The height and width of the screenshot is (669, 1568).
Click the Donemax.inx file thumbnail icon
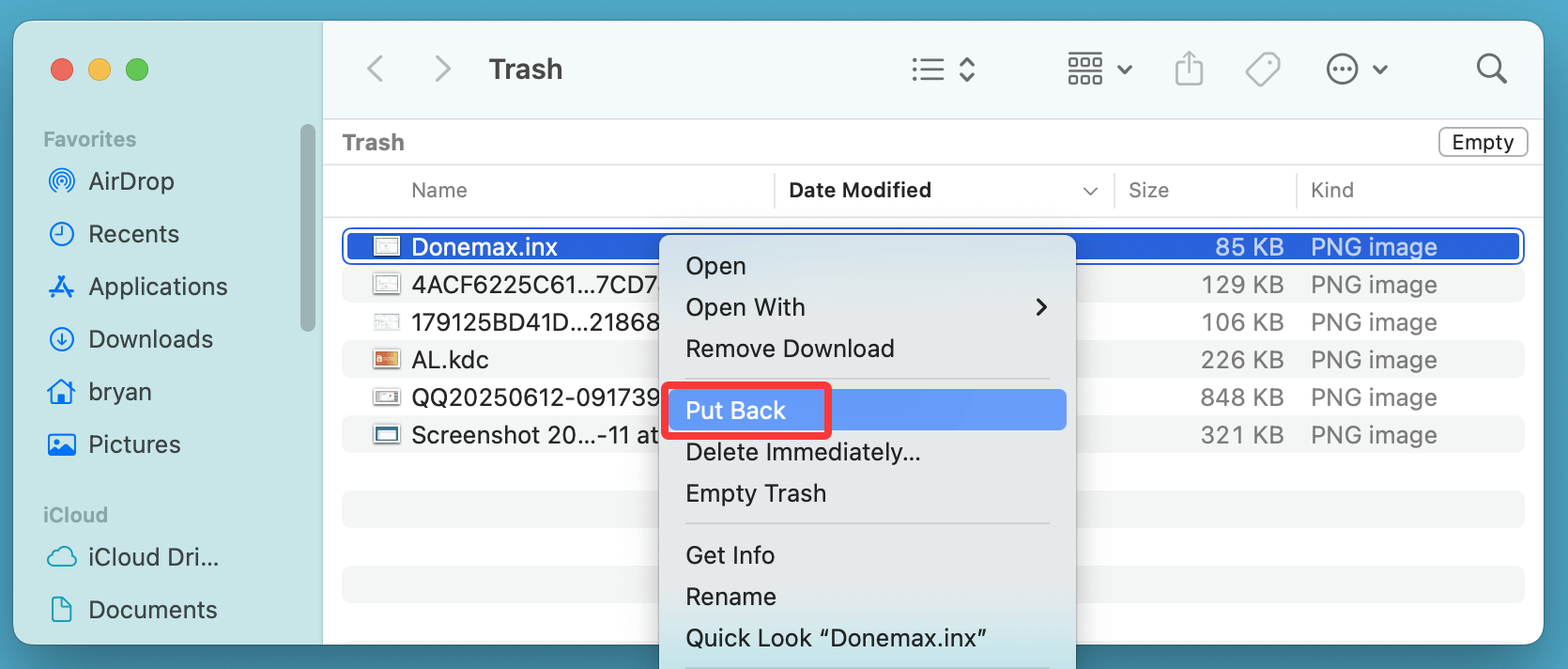387,246
